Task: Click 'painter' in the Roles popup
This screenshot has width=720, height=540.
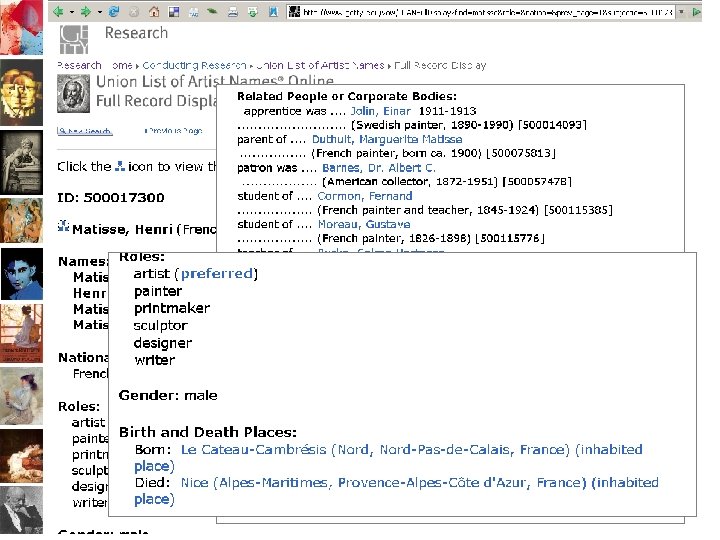Action: (158, 292)
